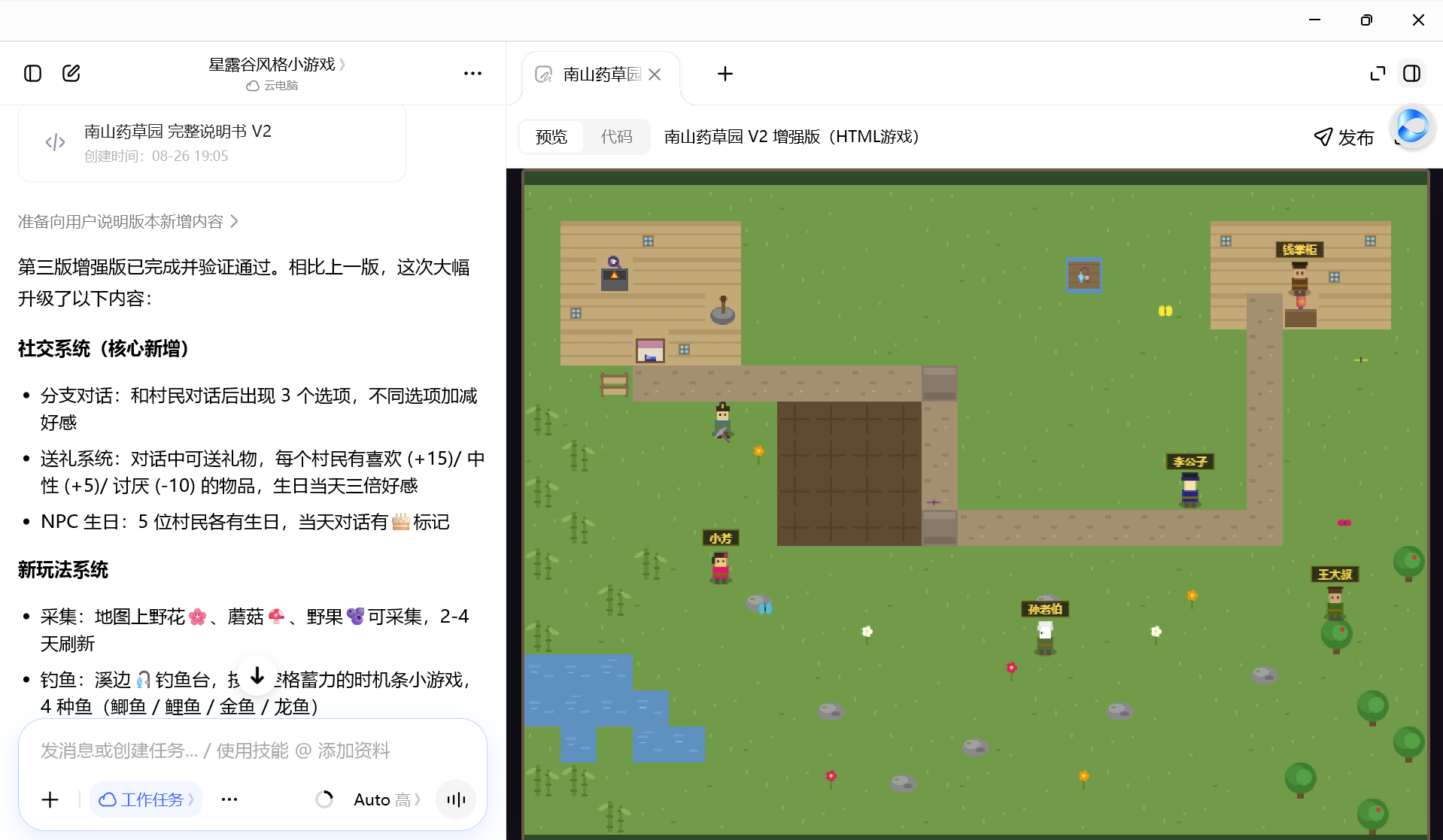Click the 王大叔 NPC character

[x=1335, y=602]
